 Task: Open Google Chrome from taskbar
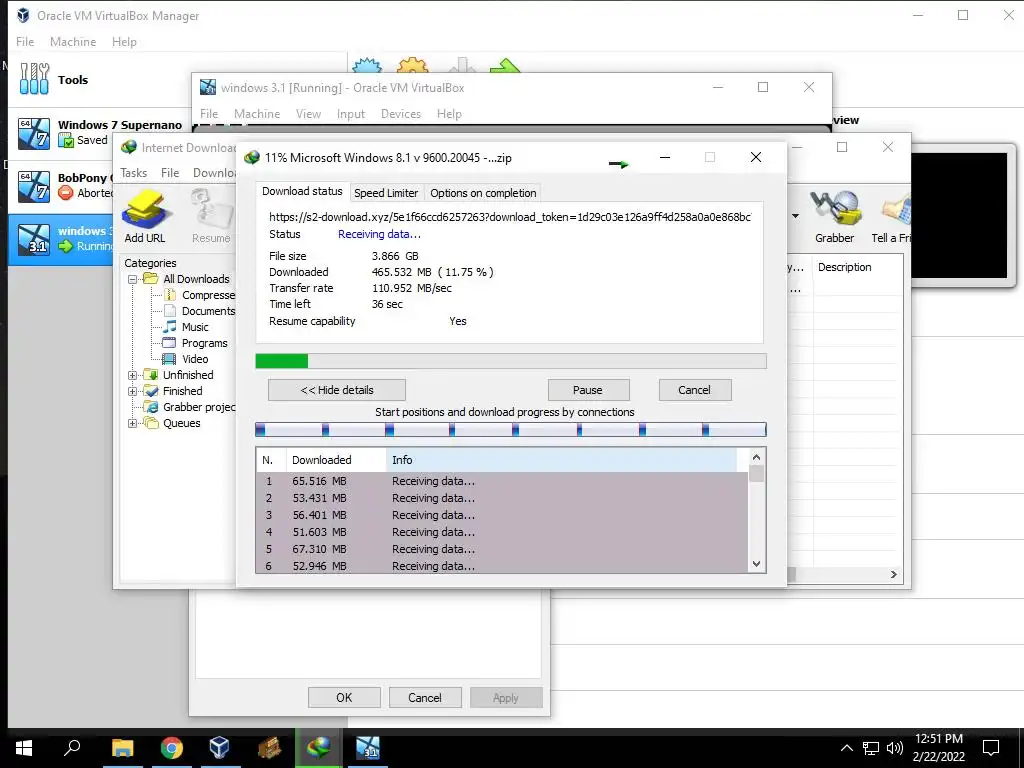tap(172, 748)
